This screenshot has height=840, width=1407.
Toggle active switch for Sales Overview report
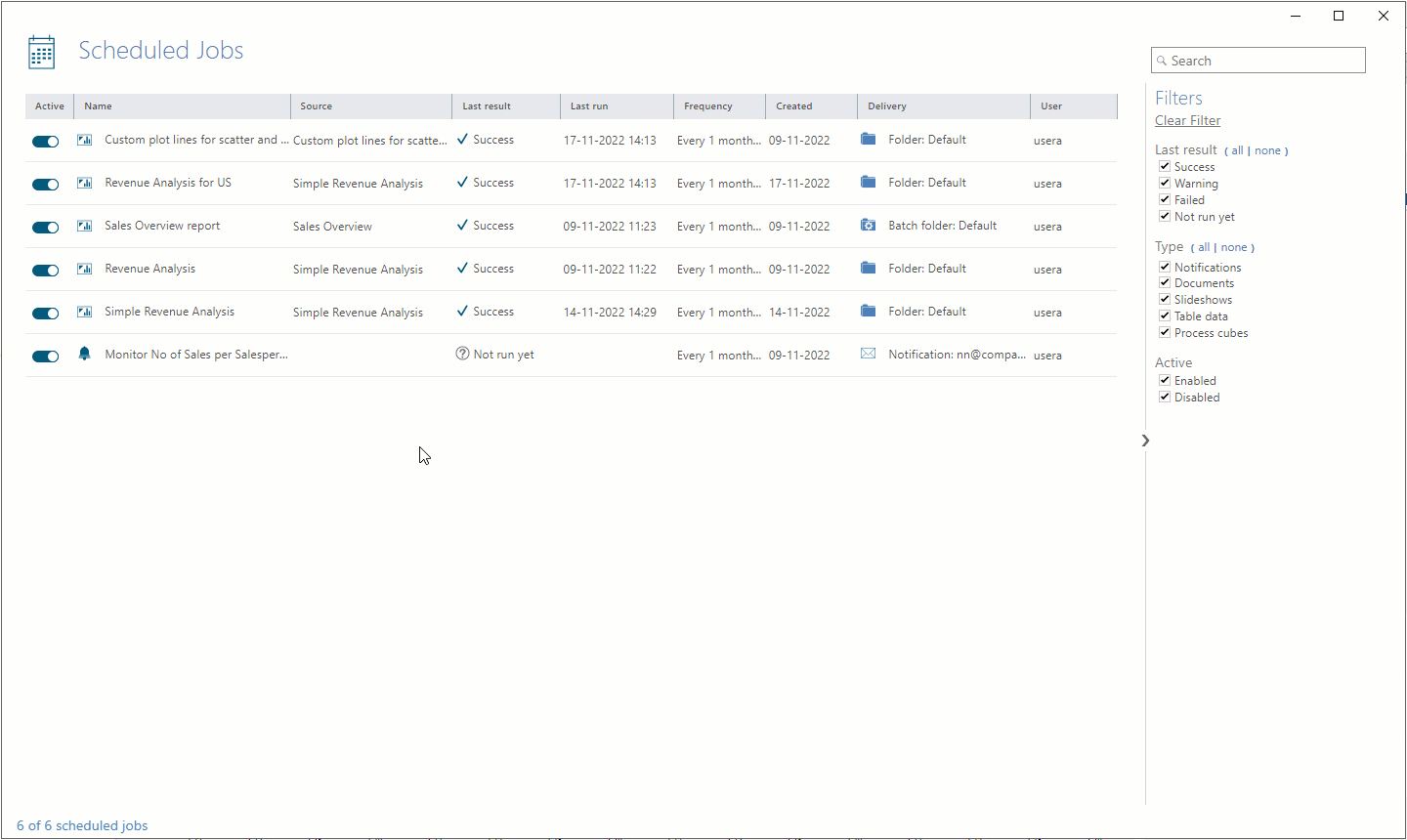point(46,228)
